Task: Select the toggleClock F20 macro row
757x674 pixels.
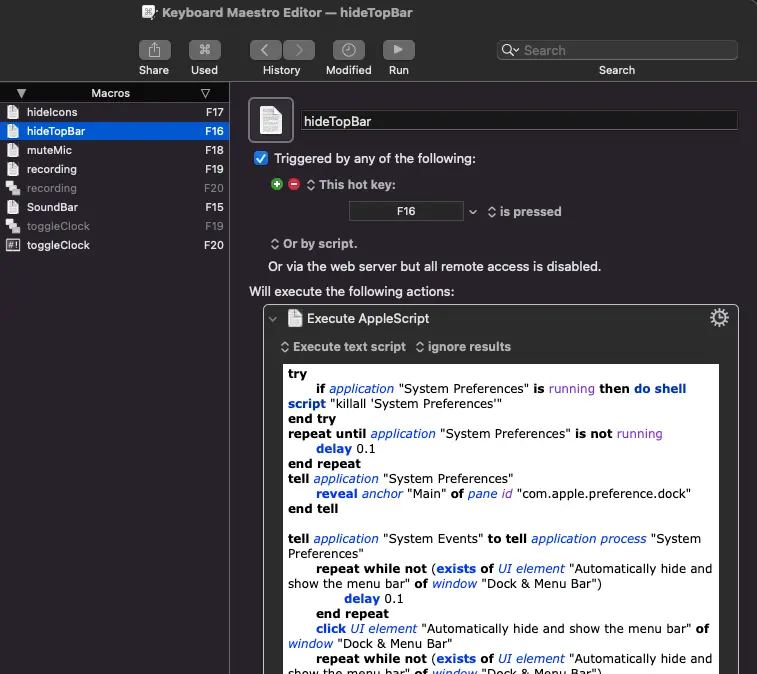Action: coord(114,245)
